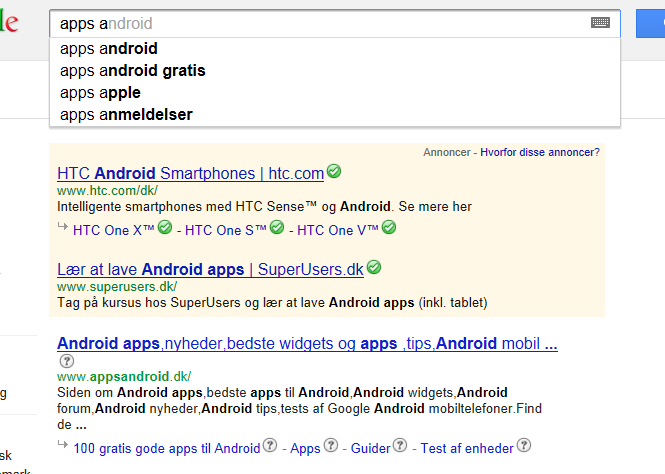Click question mark icon after Apps sitelink
Screen dimensions: 665x474
pos(331,445)
